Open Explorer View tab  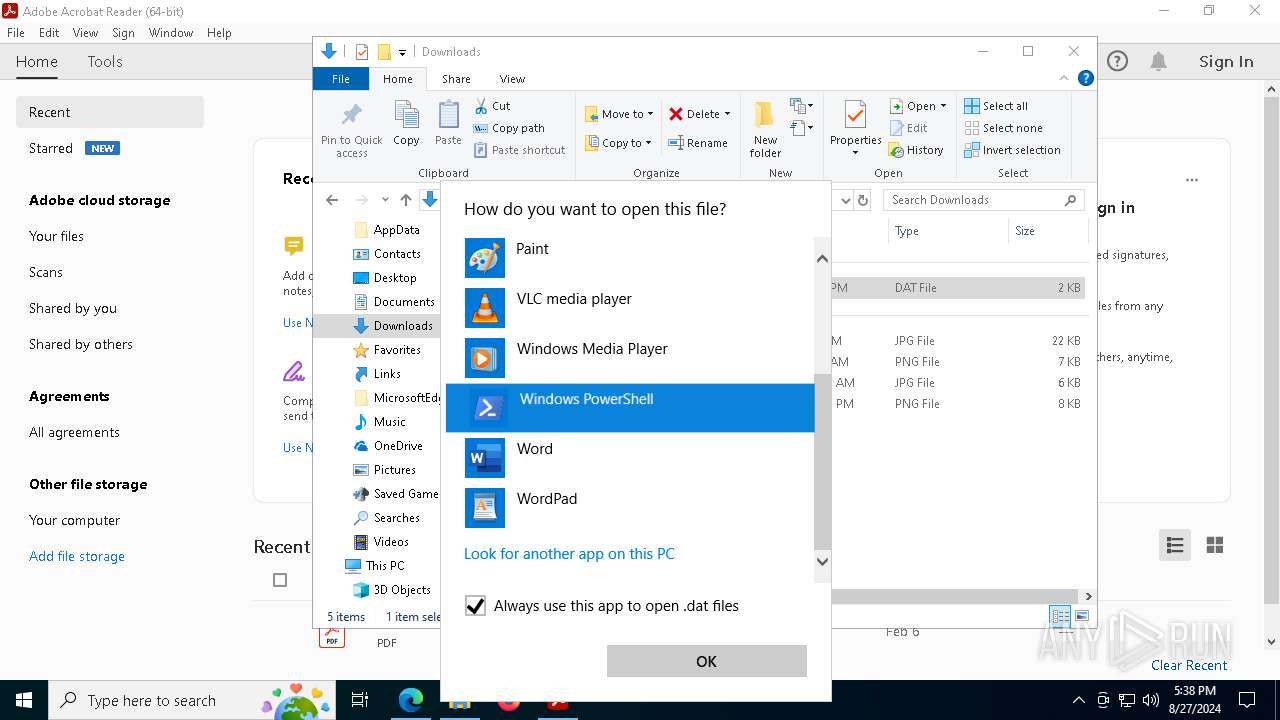(x=512, y=79)
